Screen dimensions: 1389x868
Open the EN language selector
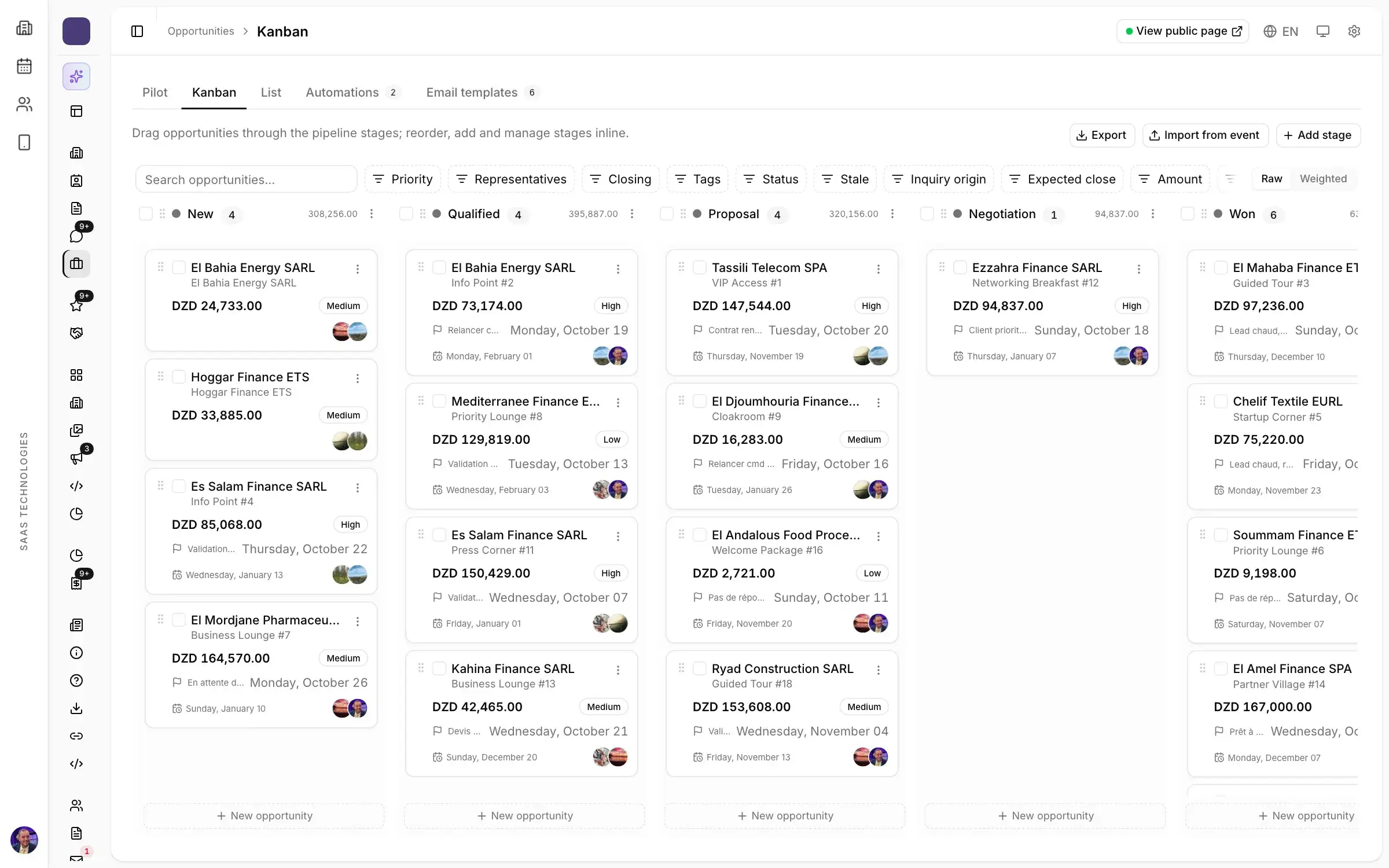coord(1281,31)
